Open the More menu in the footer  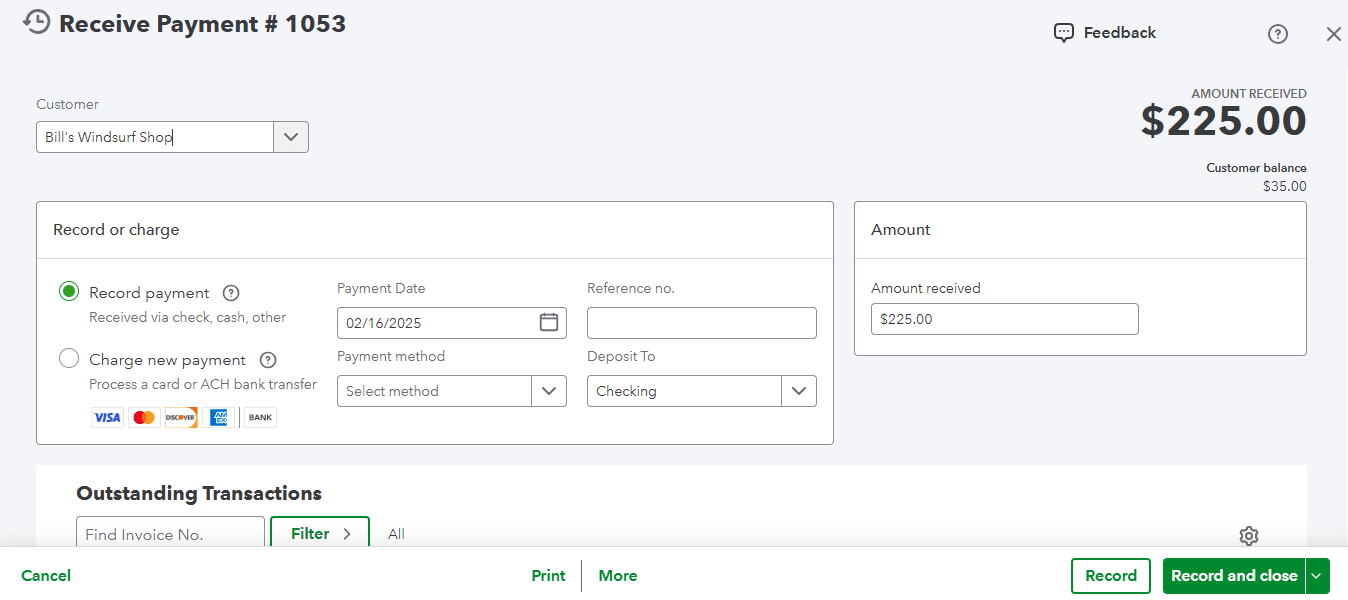[617, 576]
